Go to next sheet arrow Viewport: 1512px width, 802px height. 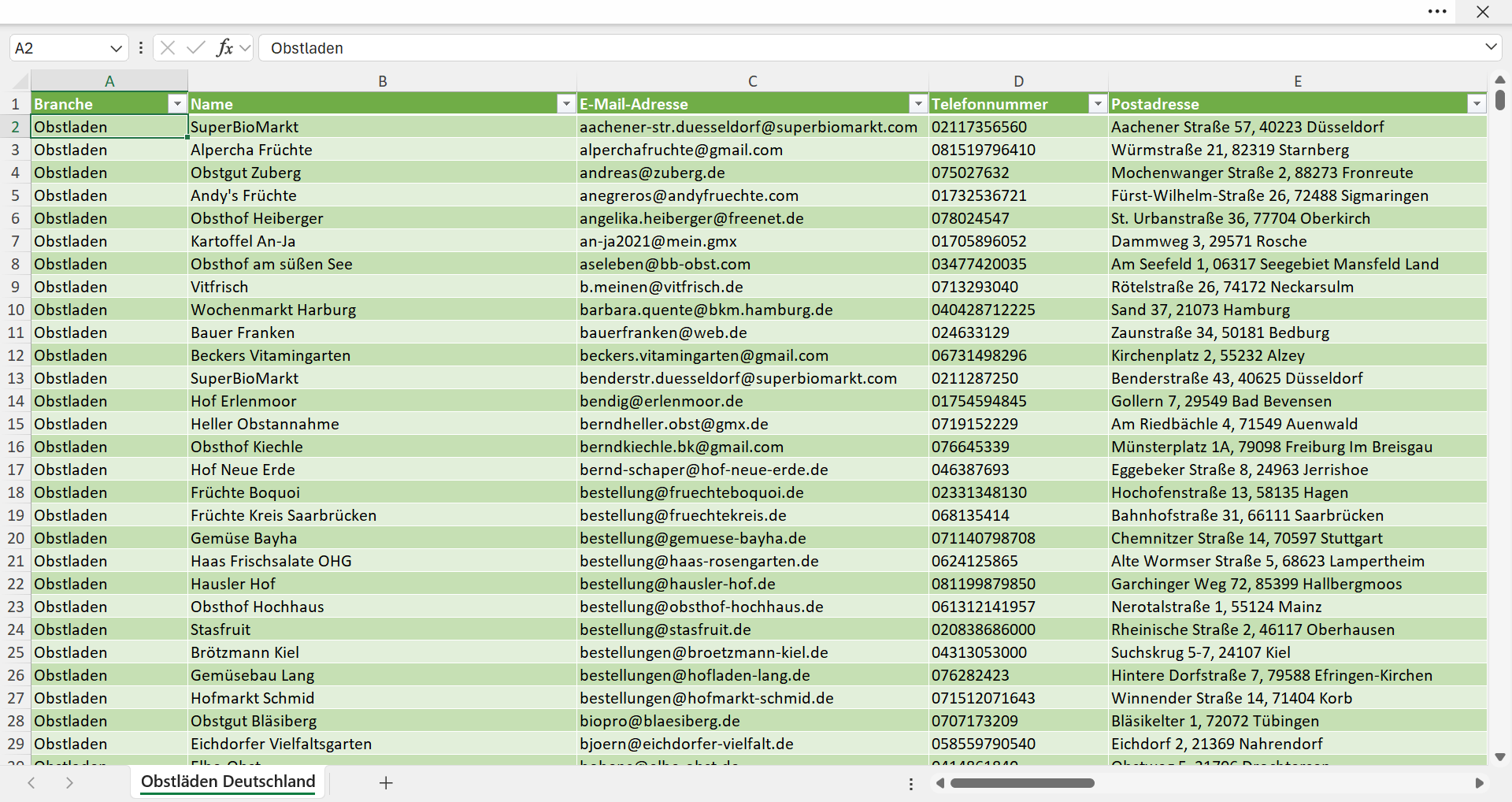coord(69,782)
